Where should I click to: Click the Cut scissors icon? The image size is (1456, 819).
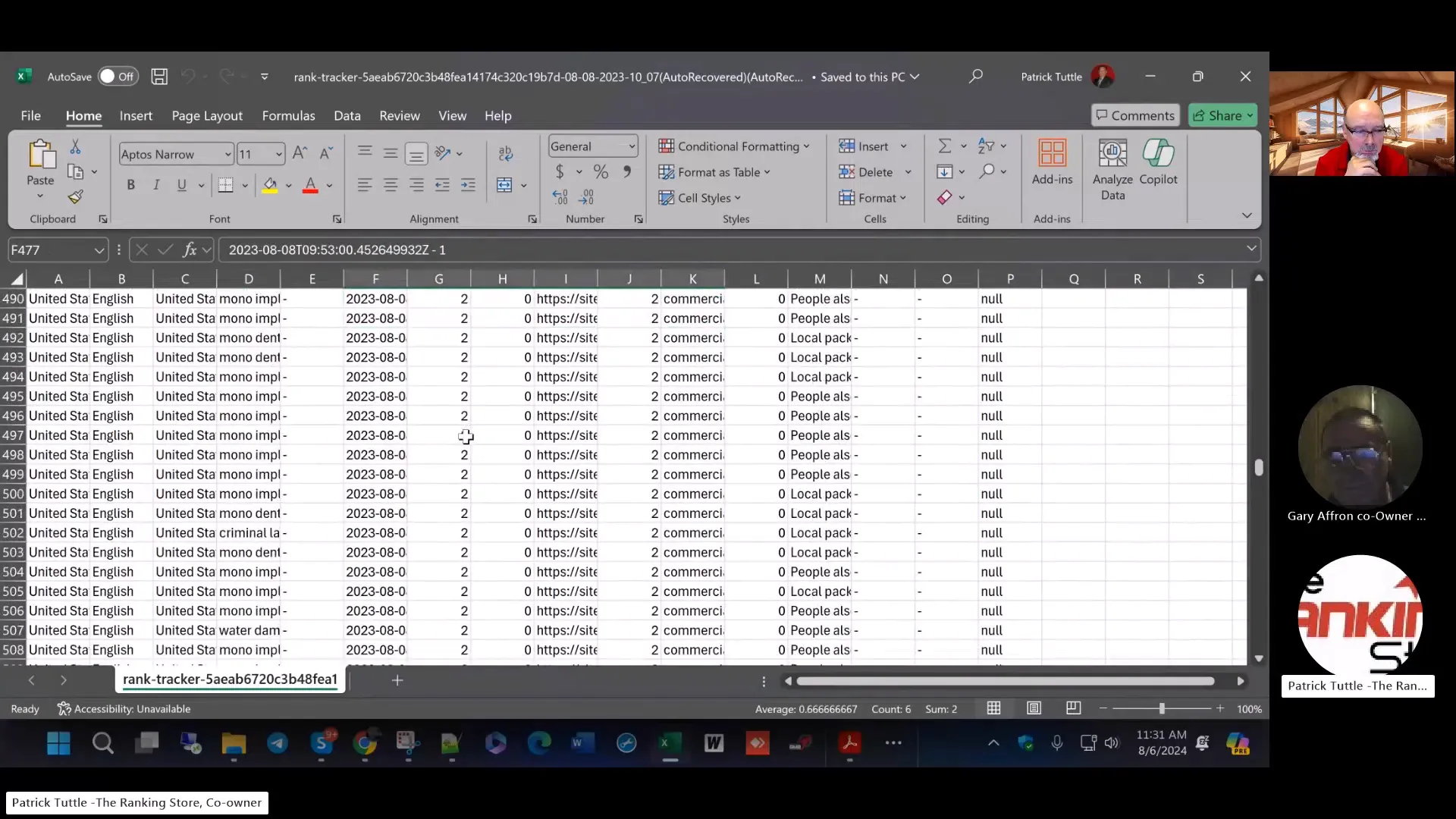pos(75,147)
